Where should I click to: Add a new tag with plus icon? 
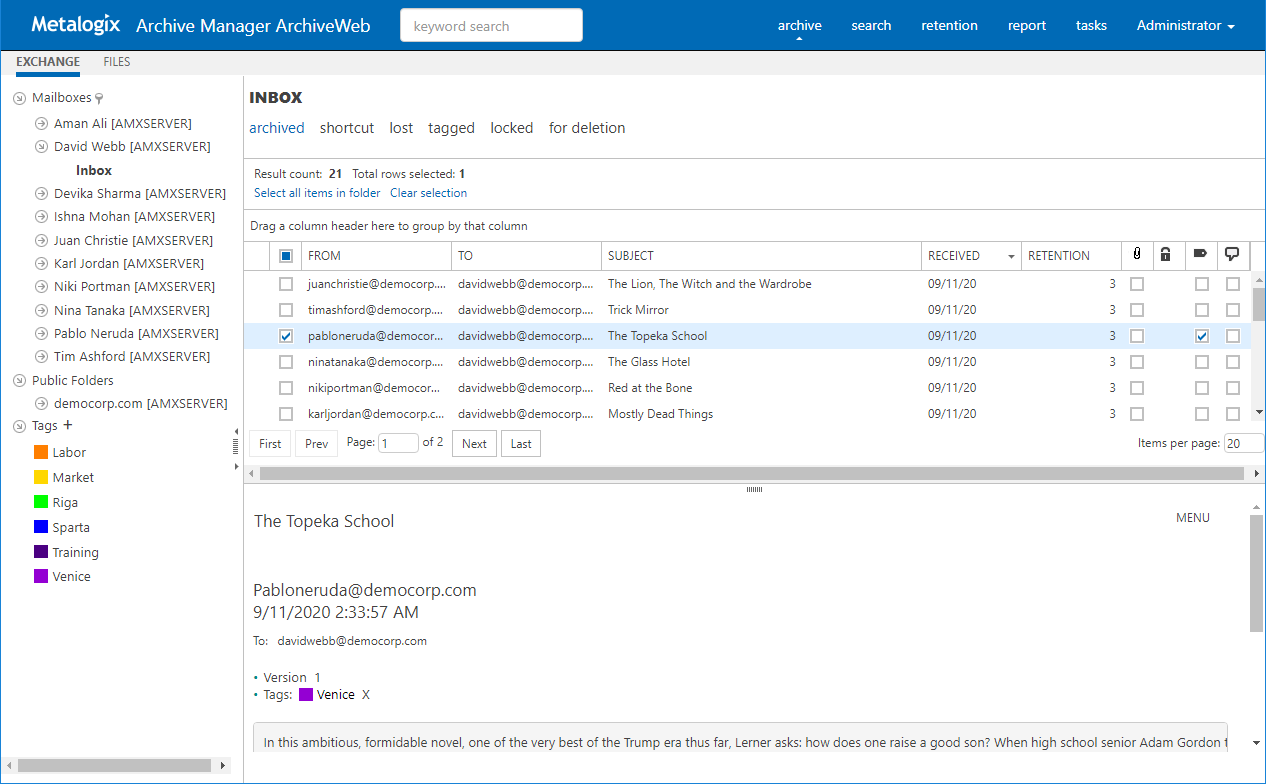(x=68, y=426)
